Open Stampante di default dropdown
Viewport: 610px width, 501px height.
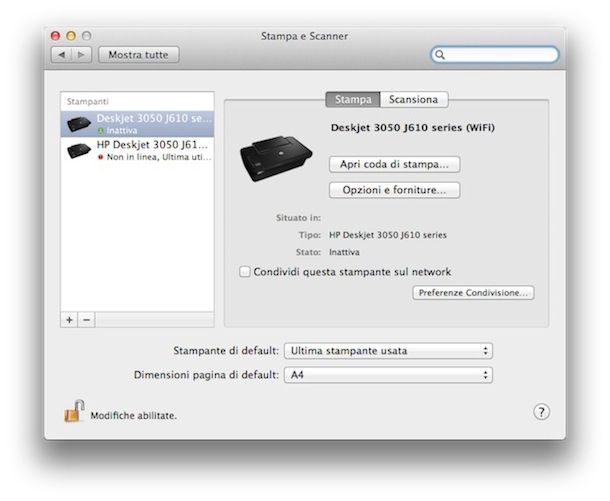[388, 351]
